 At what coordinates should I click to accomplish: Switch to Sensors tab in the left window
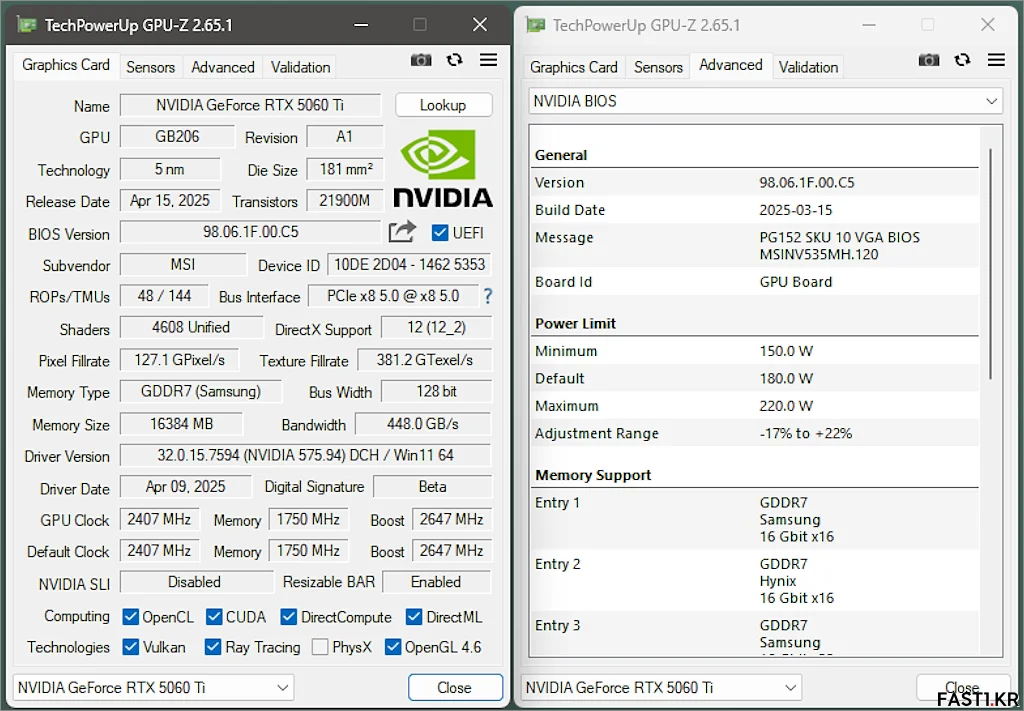pos(150,67)
